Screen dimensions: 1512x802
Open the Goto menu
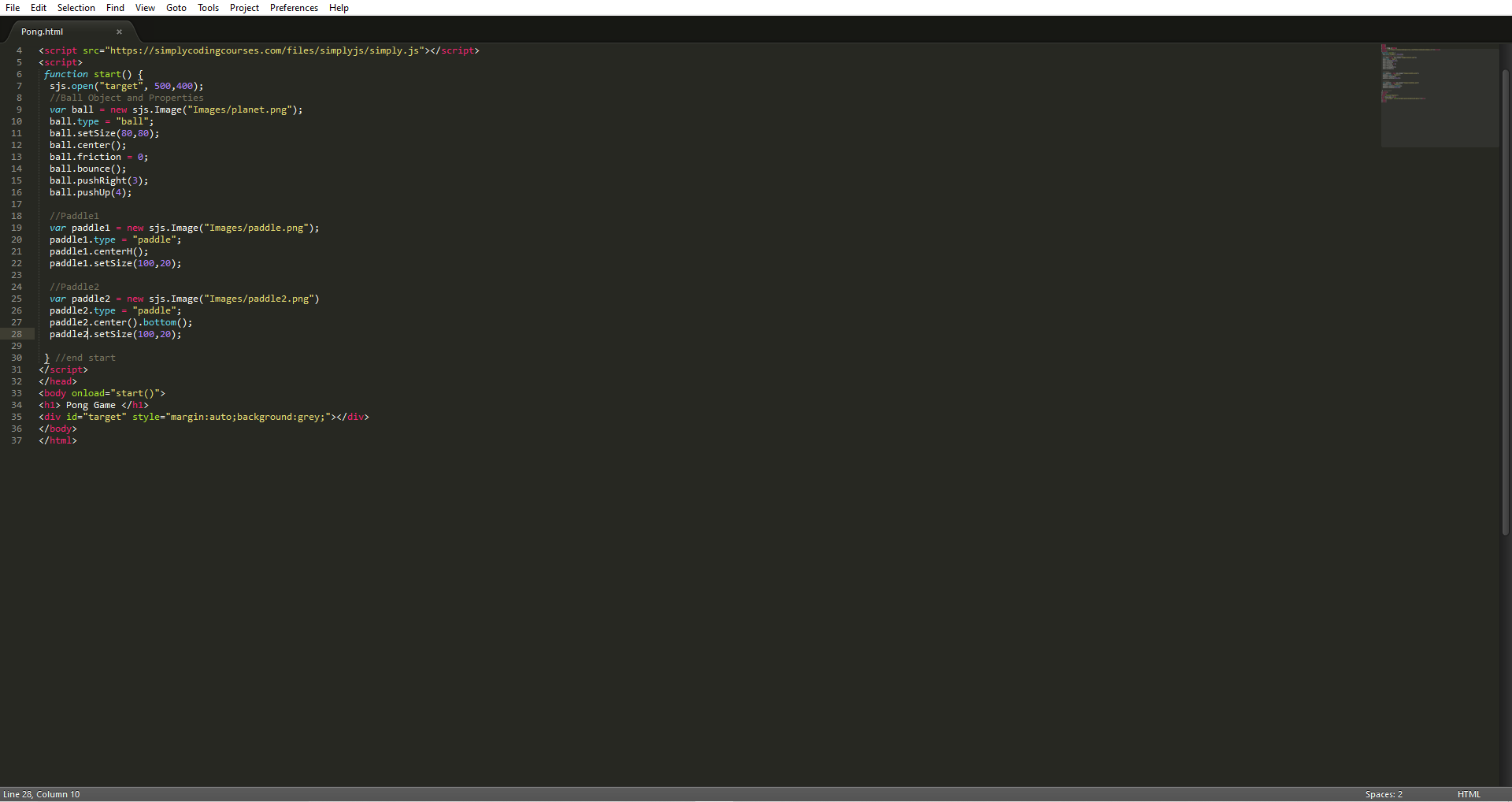176,7
